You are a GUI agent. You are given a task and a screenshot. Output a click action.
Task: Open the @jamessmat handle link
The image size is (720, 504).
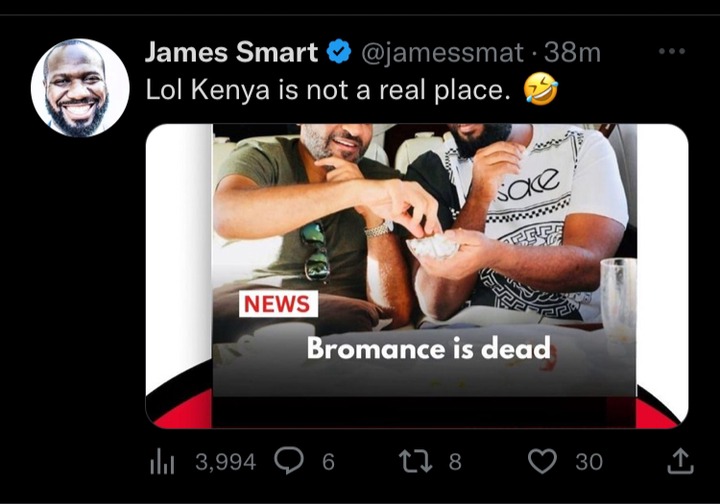click(442, 52)
